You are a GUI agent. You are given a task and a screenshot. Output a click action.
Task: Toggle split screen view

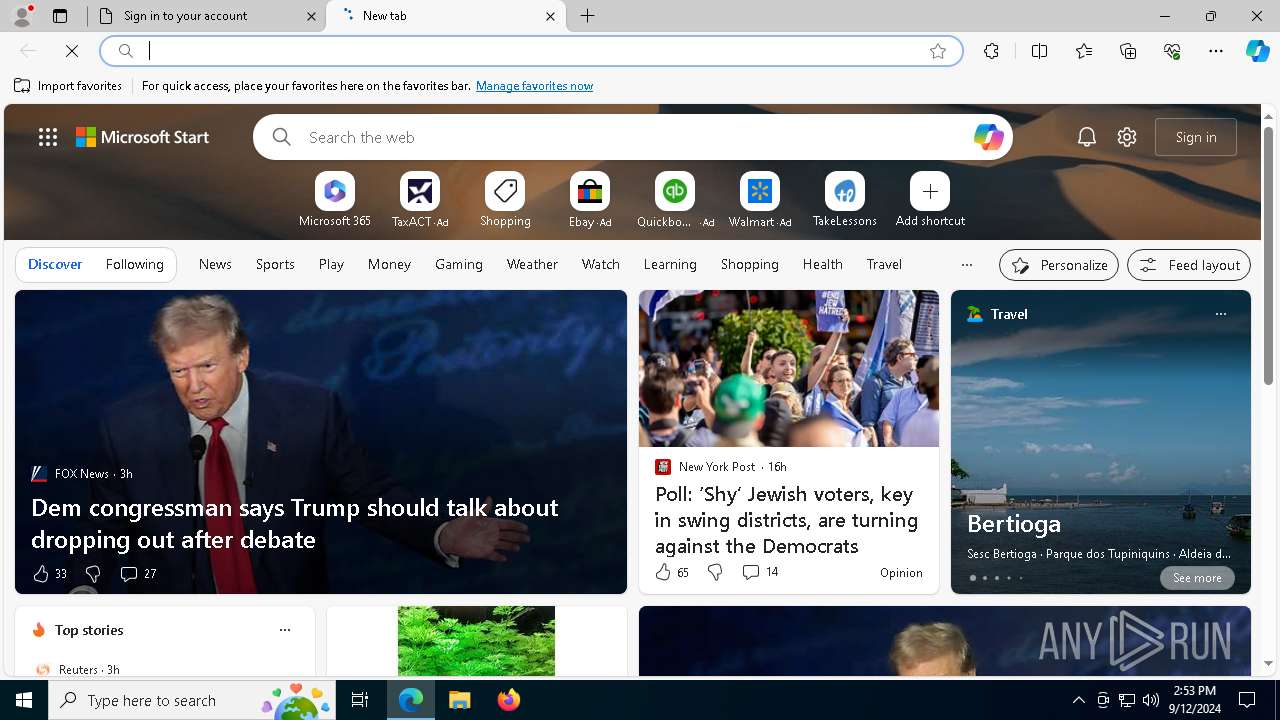point(1039,51)
